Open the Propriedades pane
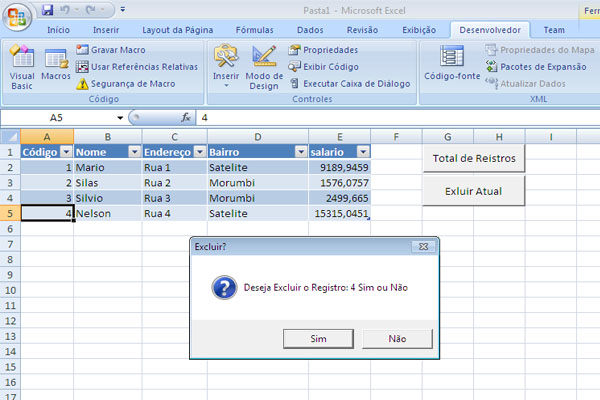The image size is (600, 400). pos(323,50)
